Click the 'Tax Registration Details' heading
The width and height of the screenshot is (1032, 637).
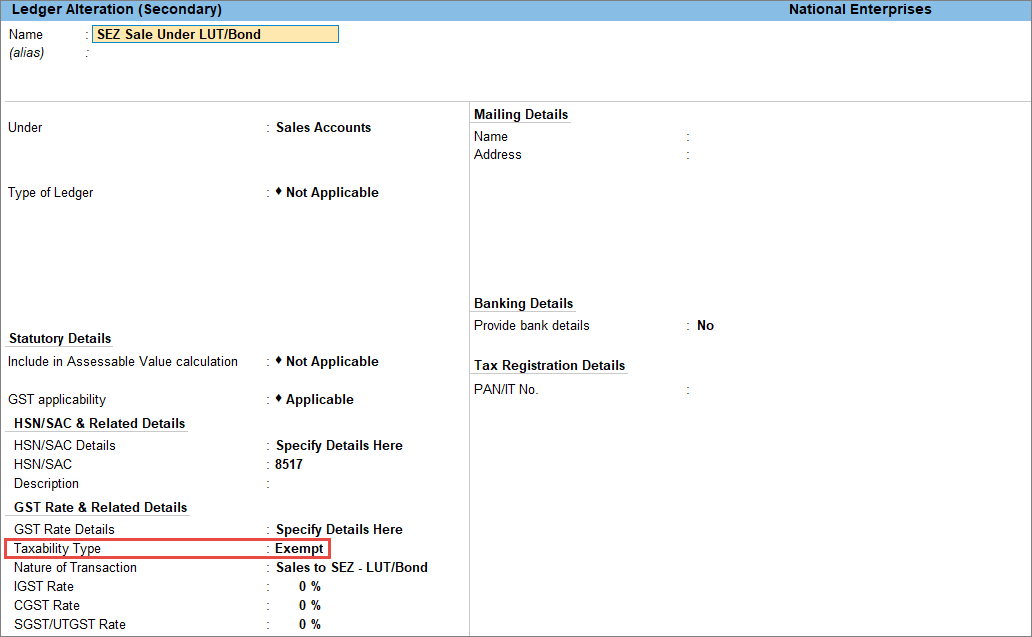(550, 366)
